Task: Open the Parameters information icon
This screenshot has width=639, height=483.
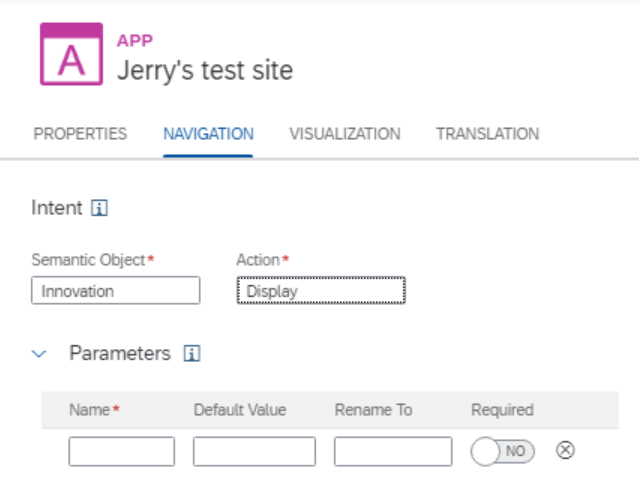Action: point(192,353)
